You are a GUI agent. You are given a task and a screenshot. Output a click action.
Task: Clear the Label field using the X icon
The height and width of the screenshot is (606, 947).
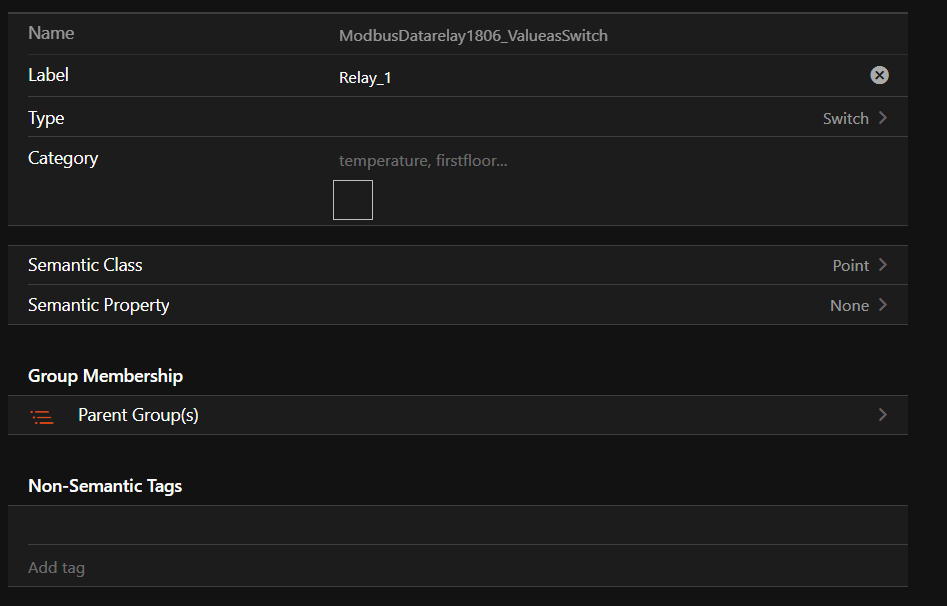coord(879,75)
